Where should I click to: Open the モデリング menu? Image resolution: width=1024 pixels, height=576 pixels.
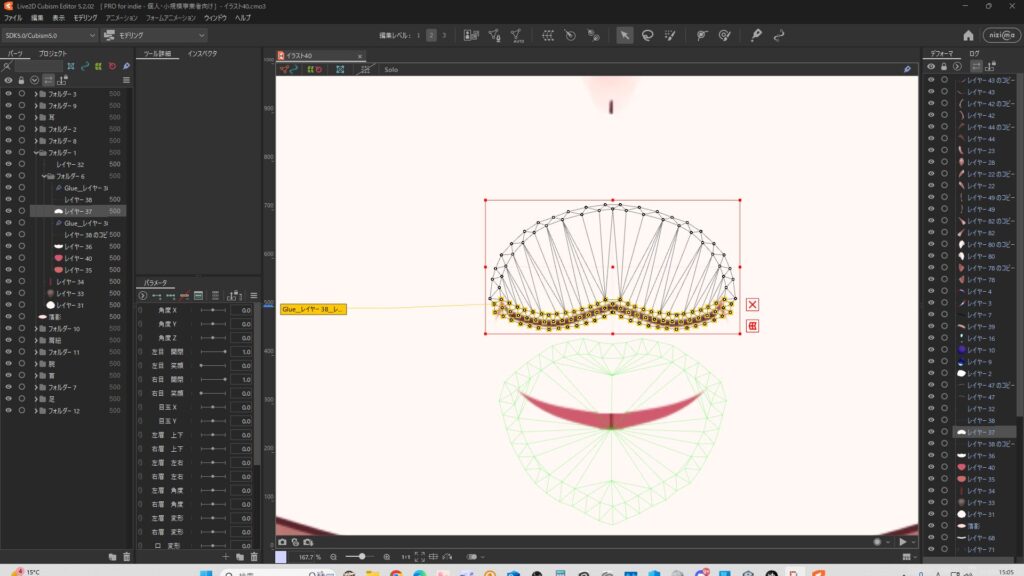(85, 18)
